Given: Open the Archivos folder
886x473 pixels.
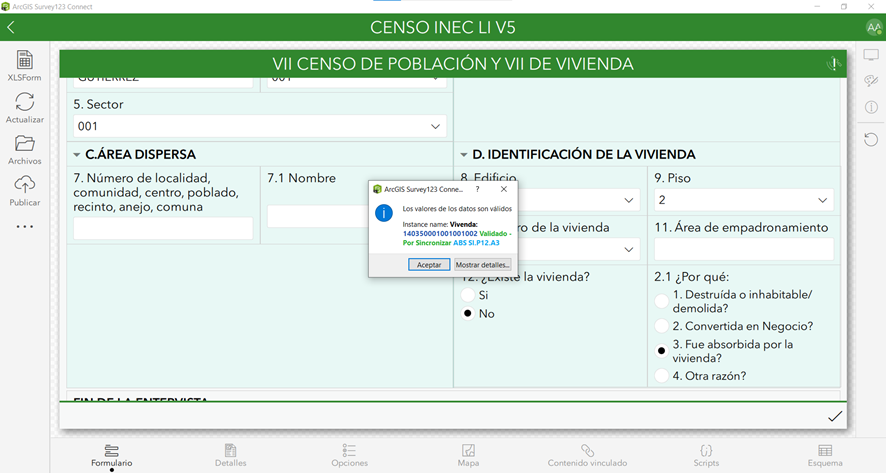Looking at the screenshot, I should [24, 149].
